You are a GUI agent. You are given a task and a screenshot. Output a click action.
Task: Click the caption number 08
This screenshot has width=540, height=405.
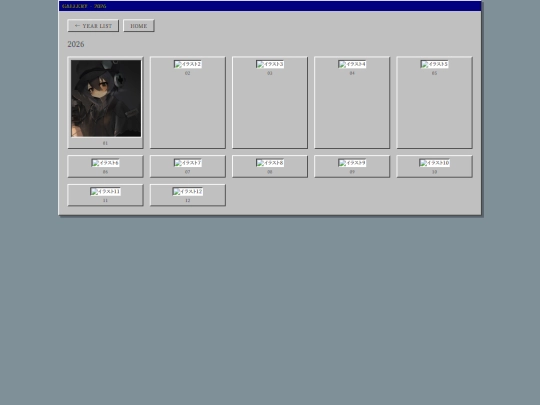point(270,172)
